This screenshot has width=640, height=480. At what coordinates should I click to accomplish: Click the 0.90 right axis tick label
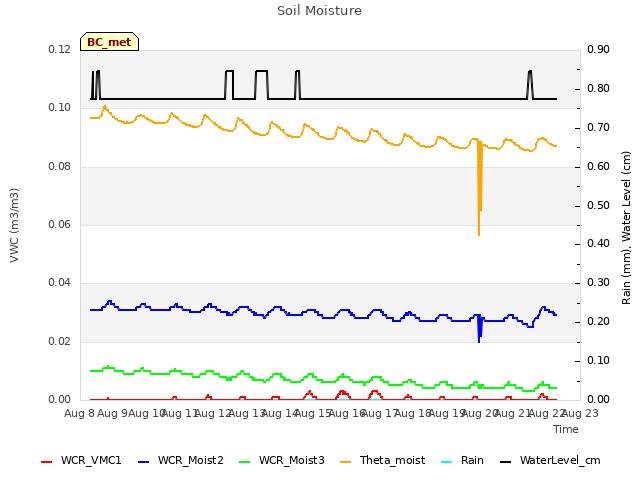pyautogui.click(x=598, y=49)
